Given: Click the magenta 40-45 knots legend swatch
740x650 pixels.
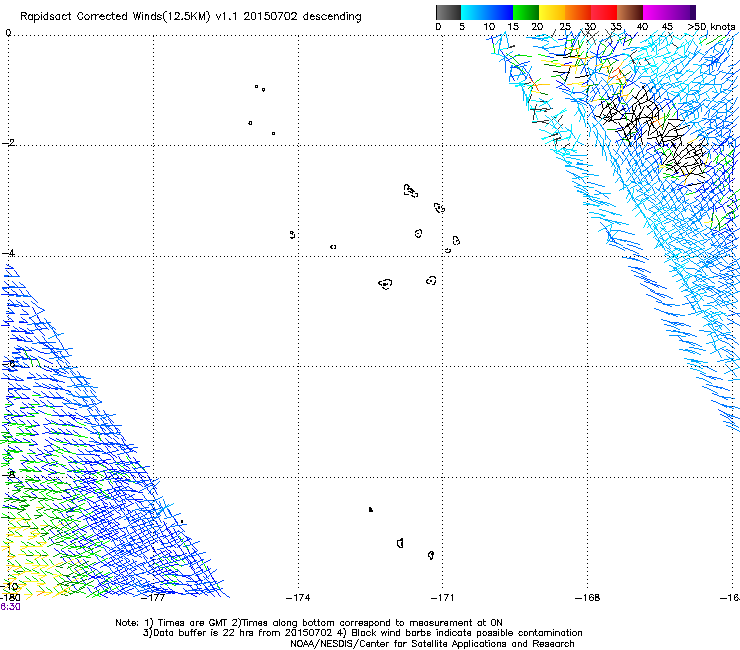Looking at the screenshot, I should coord(656,12).
